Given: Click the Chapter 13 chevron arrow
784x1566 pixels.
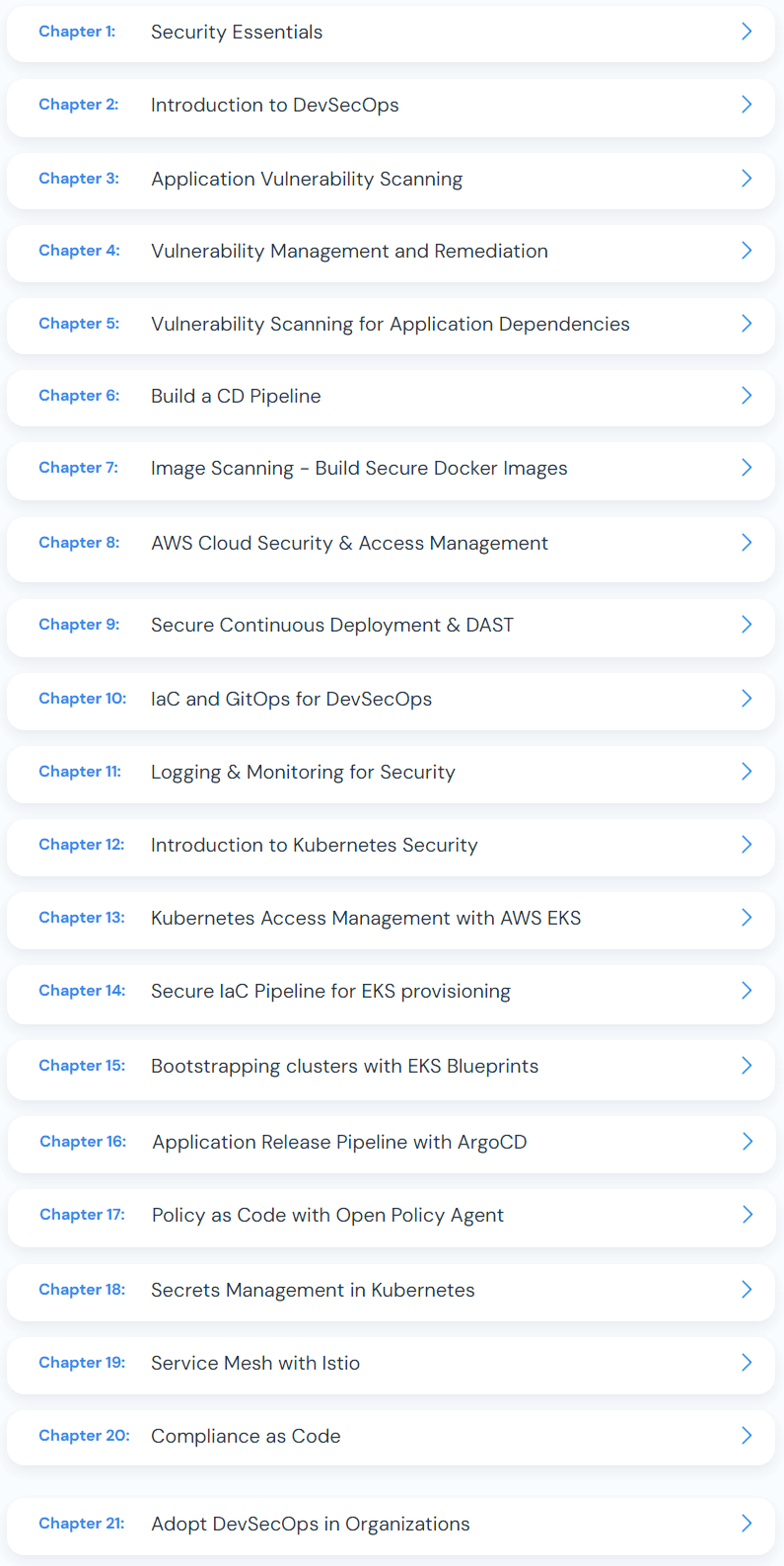Looking at the screenshot, I should pyautogui.click(x=747, y=918).
